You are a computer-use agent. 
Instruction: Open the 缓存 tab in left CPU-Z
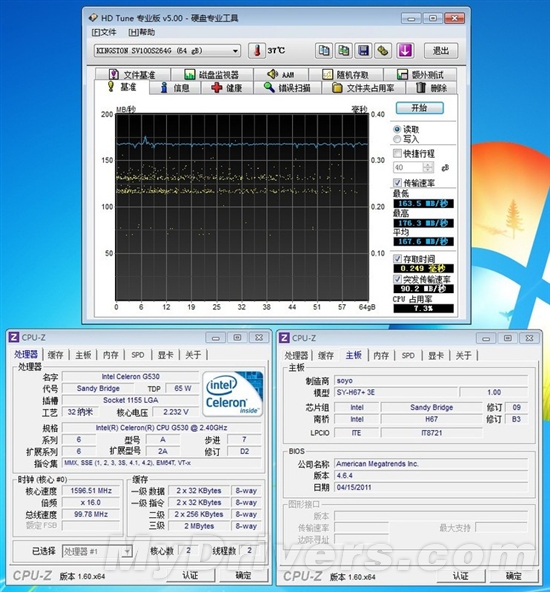55,355
